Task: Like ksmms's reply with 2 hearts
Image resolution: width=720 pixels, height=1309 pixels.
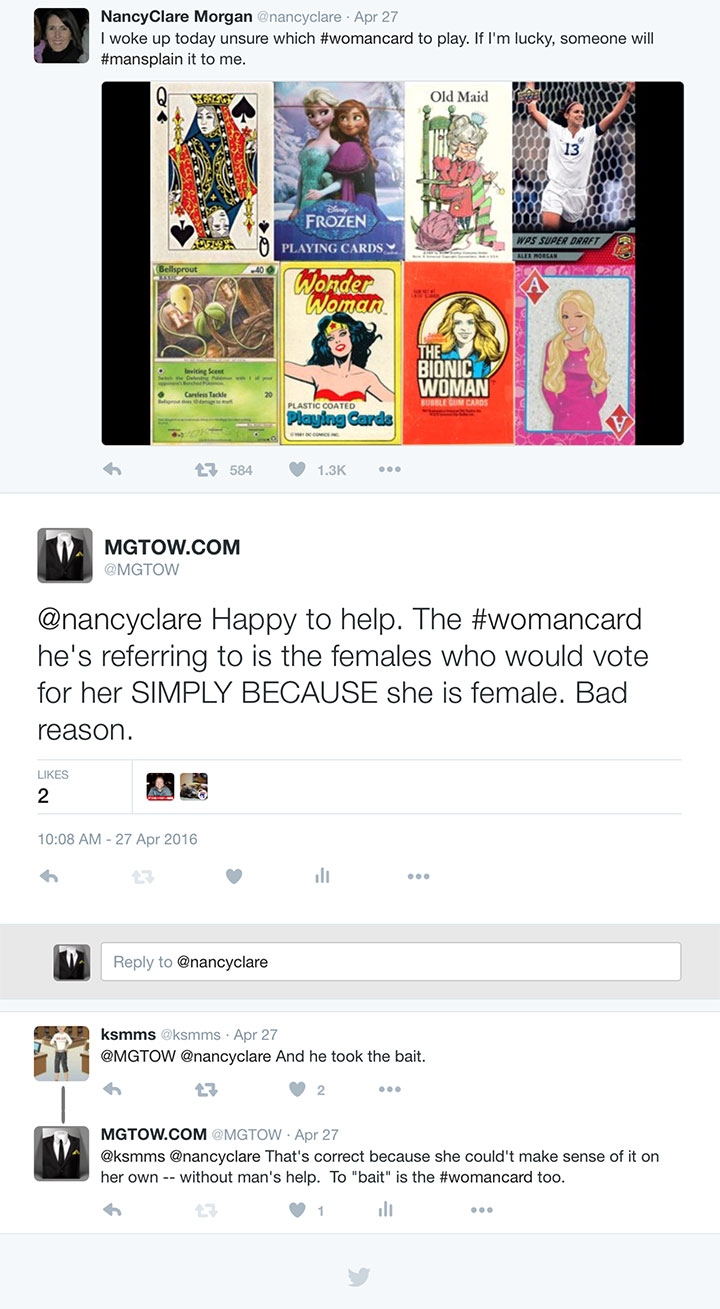Action: pos(297,1089)
